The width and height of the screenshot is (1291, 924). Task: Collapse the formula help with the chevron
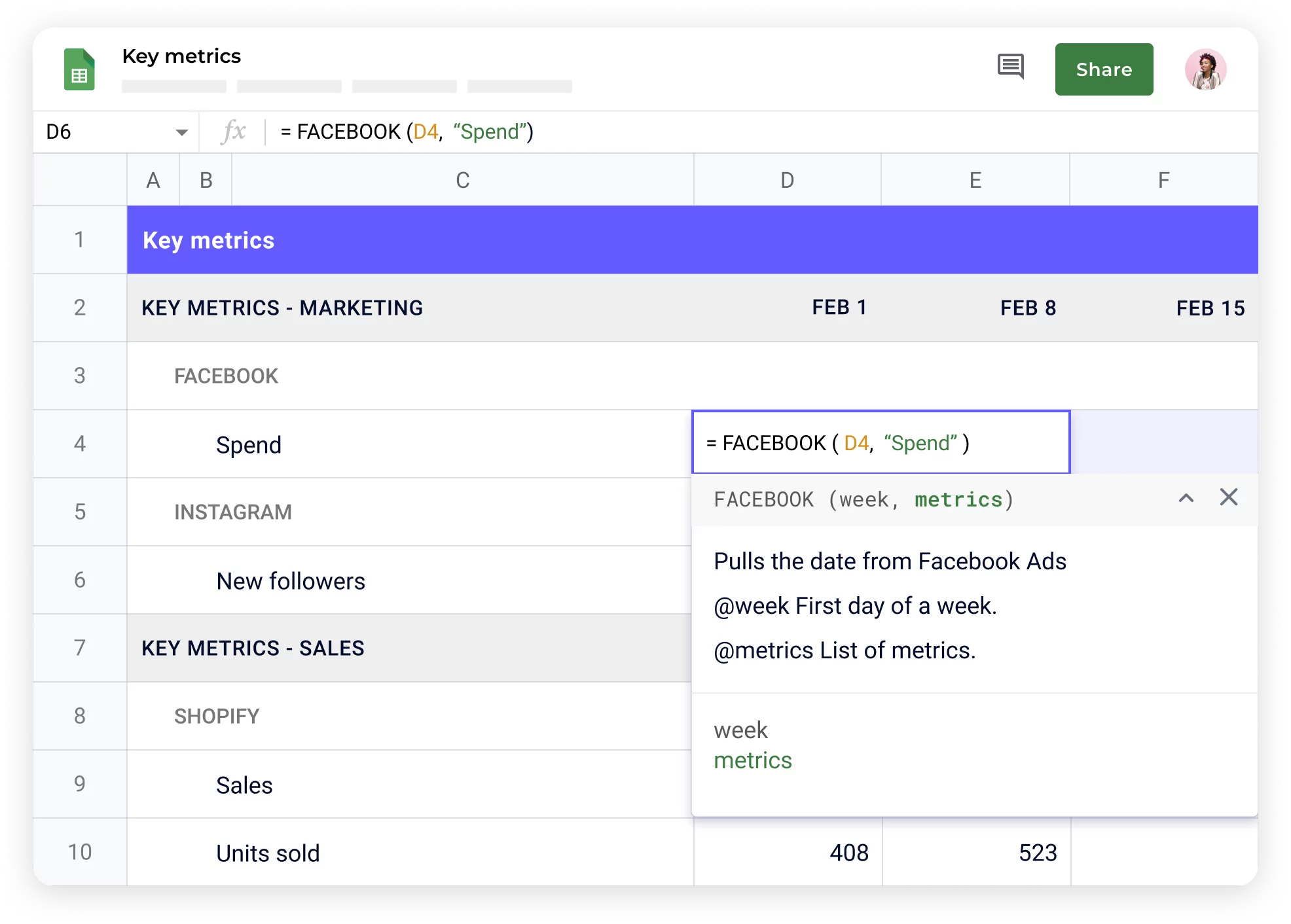coord(1186,498)
